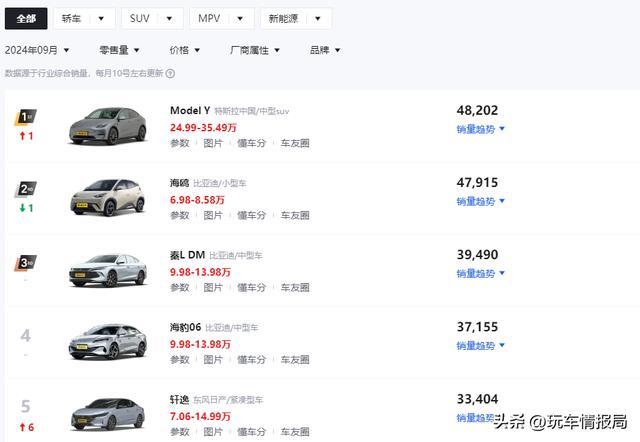Open 懂车分 for 海鸥
This screenshot has width=640, height=442.
pos(251,215)
